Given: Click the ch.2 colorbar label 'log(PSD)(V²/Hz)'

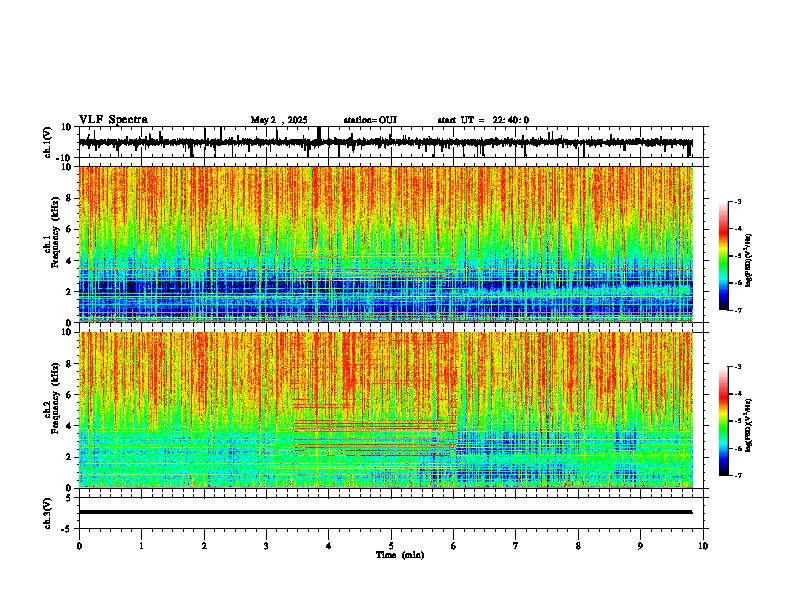Looking at the screenshot, I should click(749, 424).
